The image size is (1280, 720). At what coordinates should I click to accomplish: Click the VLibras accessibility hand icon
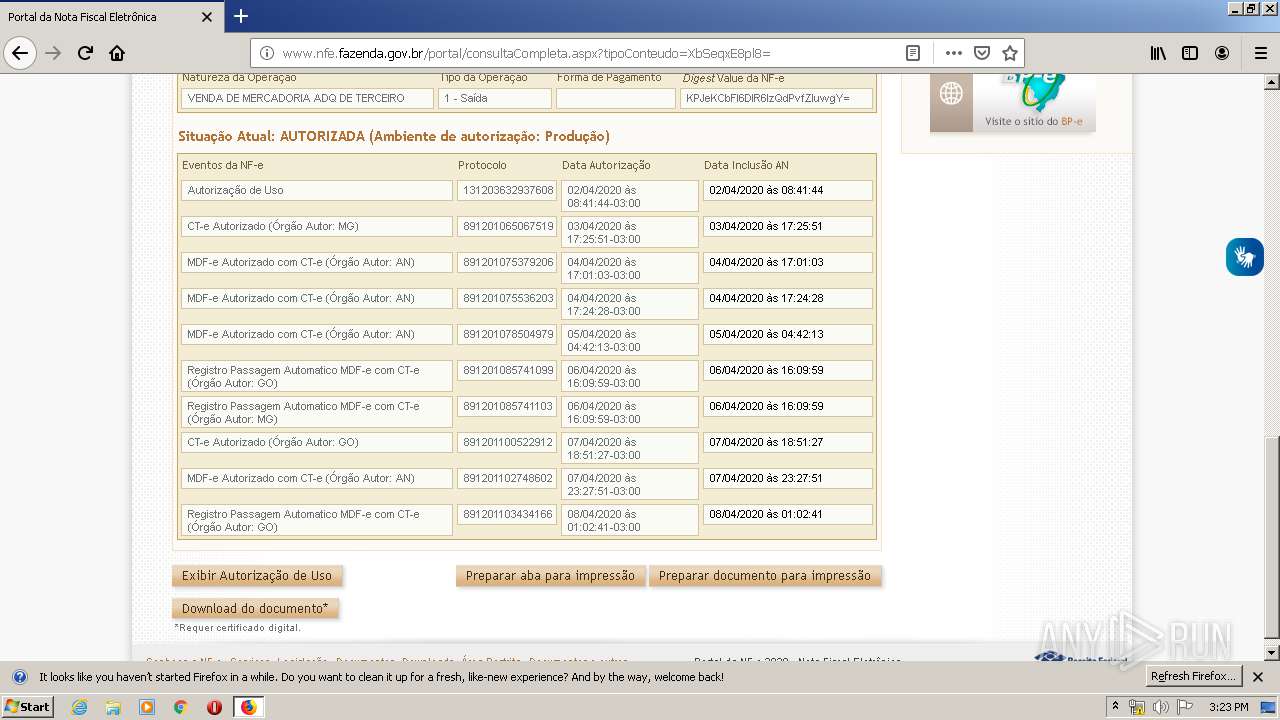(x=1245, y=257)
